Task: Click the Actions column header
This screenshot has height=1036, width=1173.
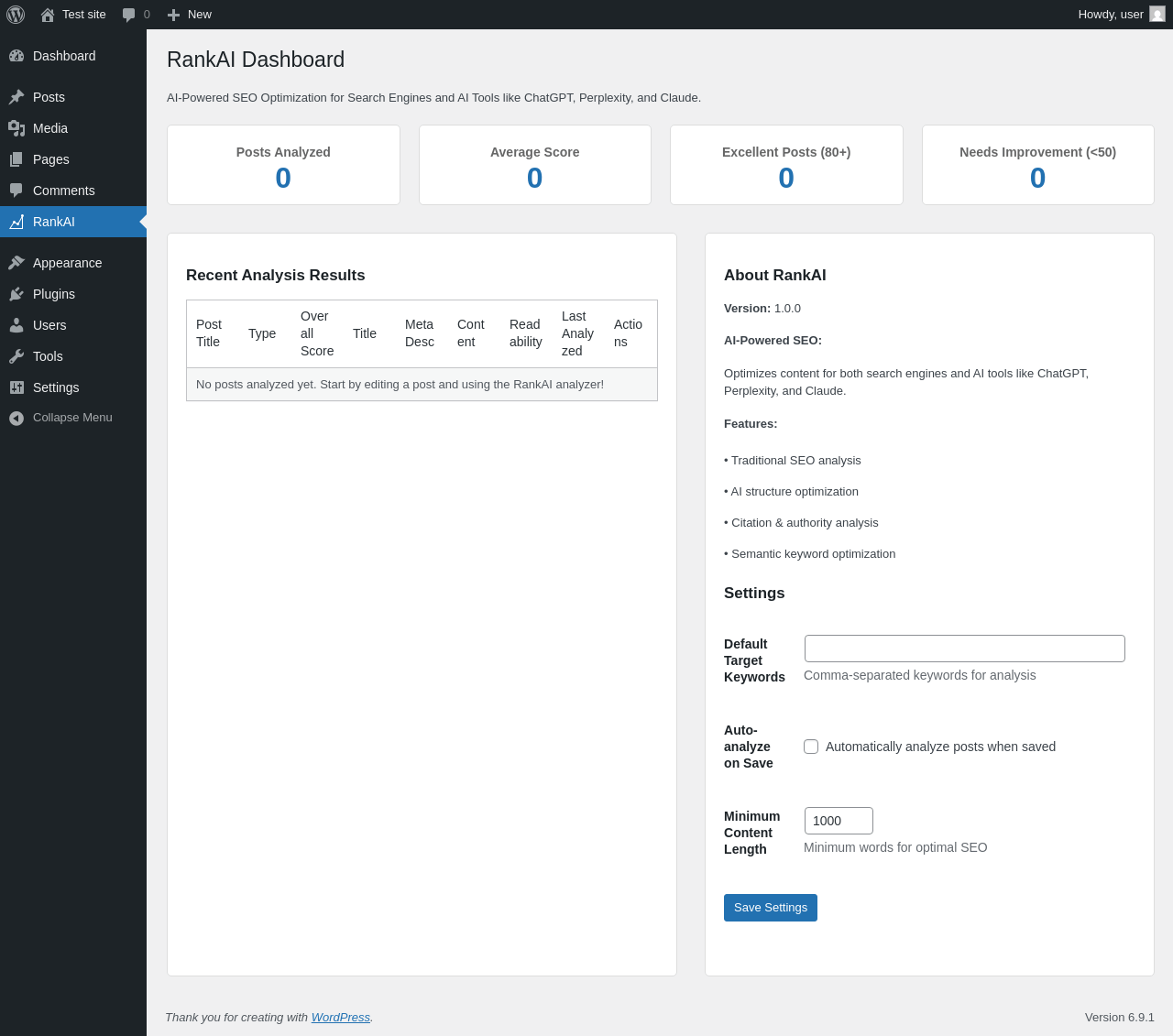Action: click(629, 333)
